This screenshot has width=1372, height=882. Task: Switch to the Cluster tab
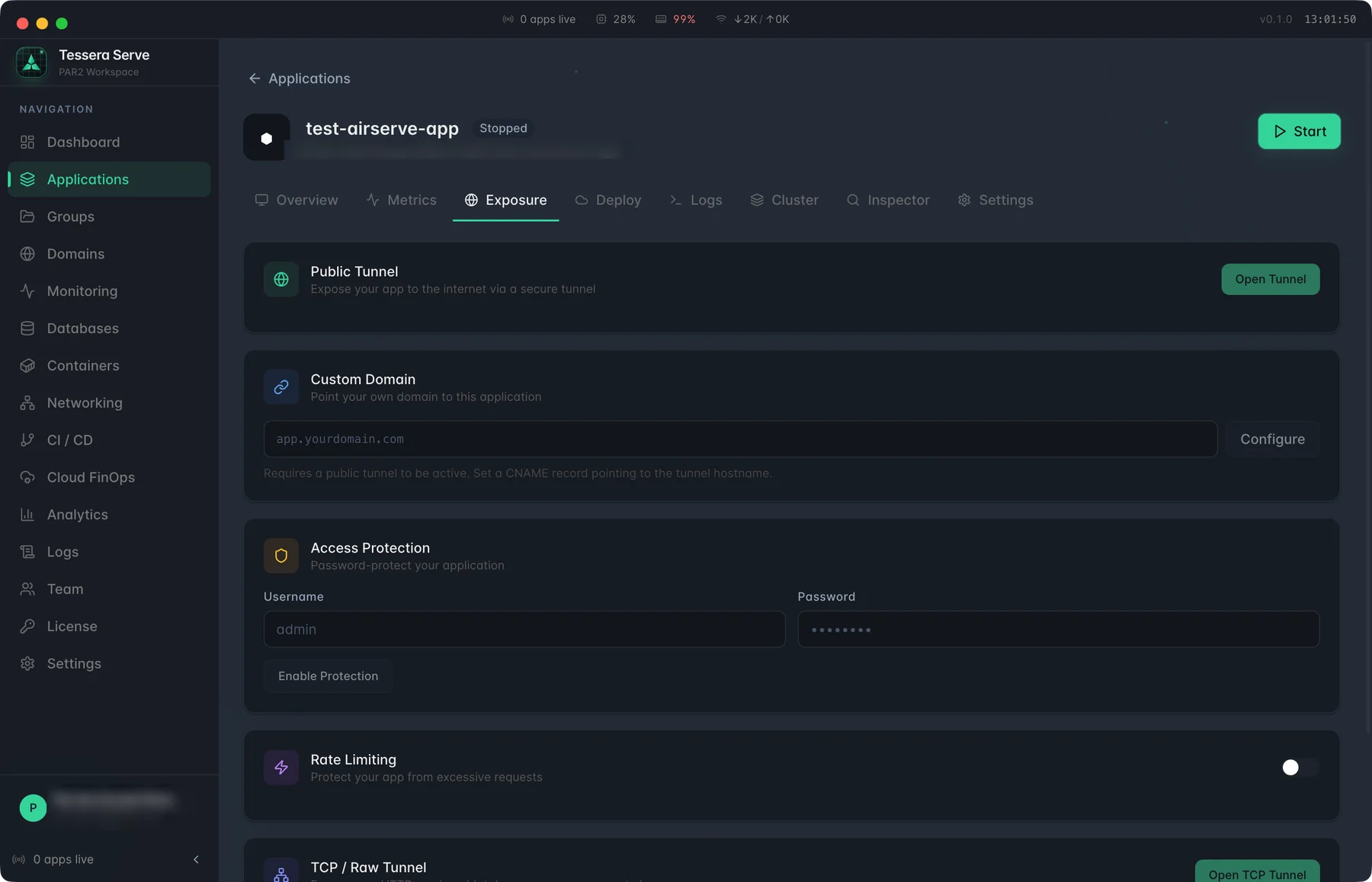click(x=784, y=200)
